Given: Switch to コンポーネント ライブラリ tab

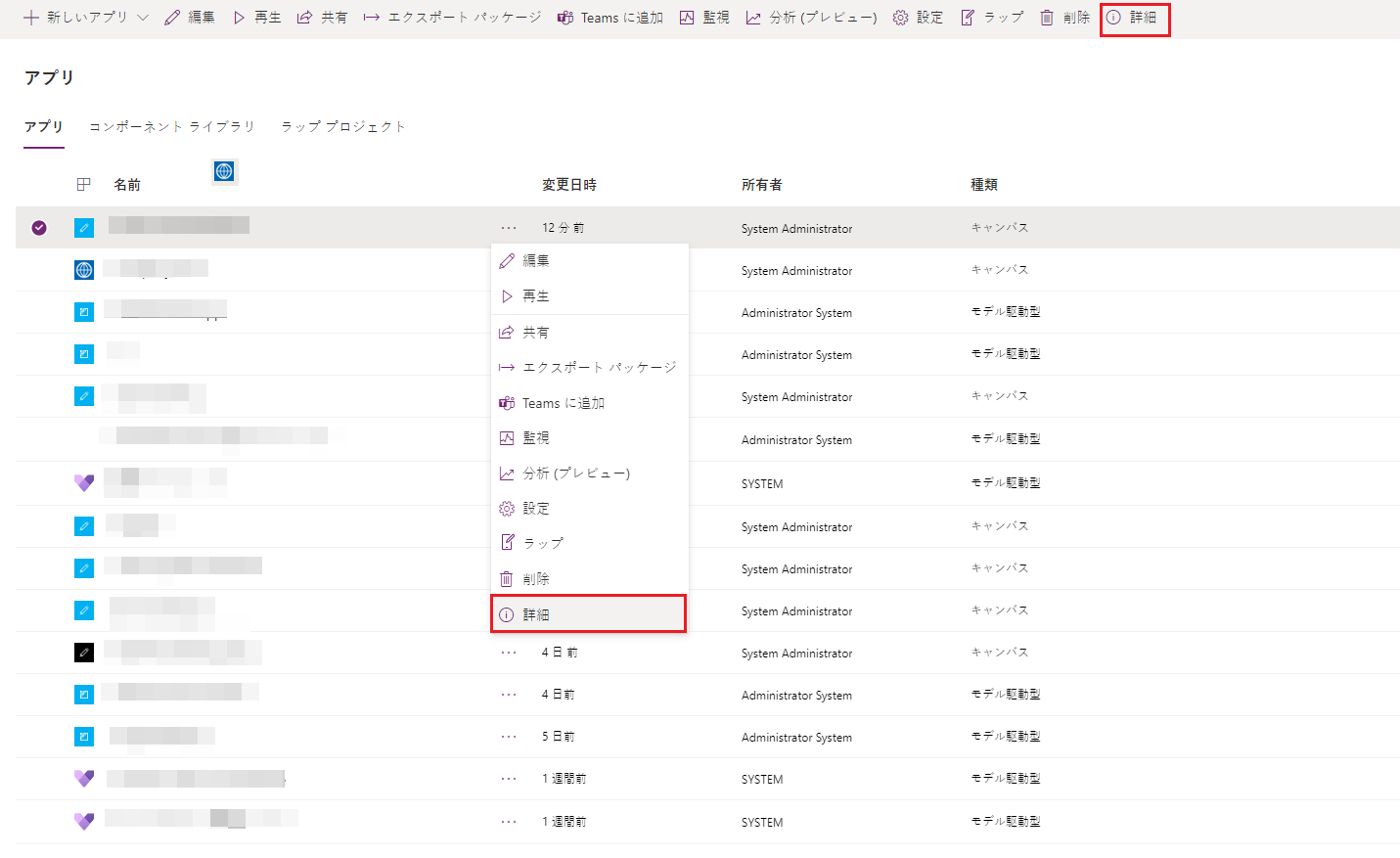Looking at the screenshot, I should [172, 127].
